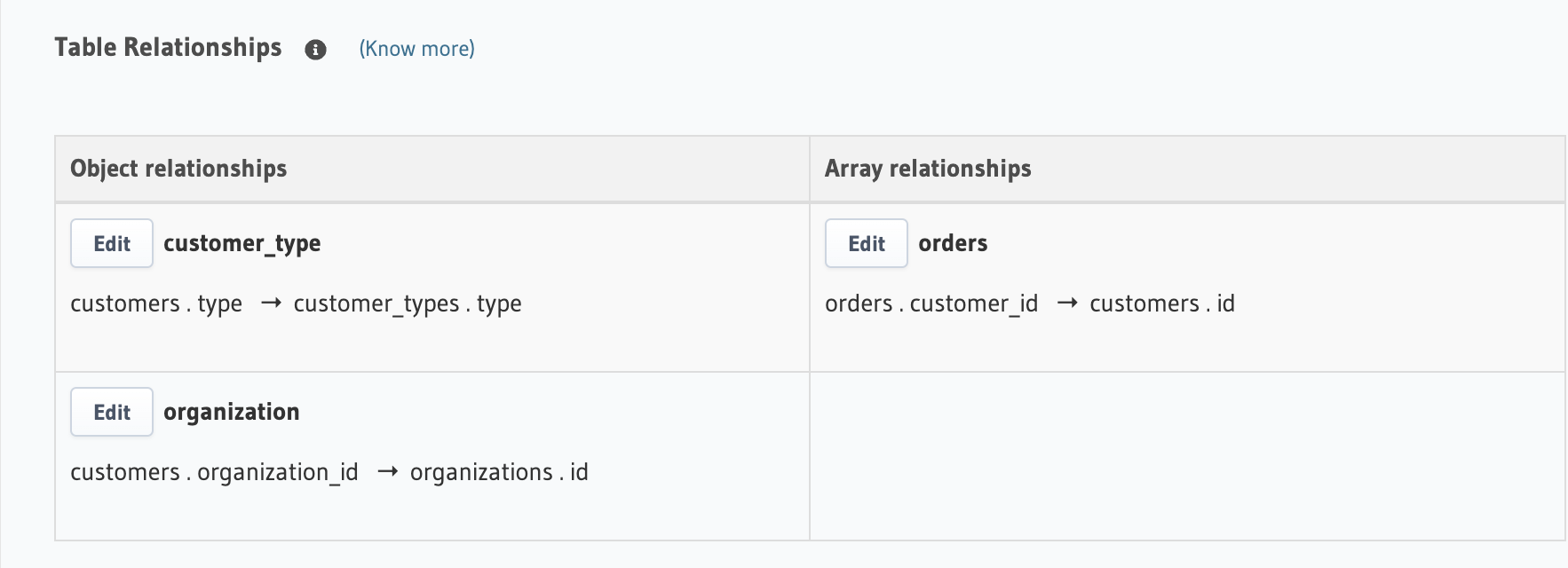Click the empty array relationships cell
The height and width of the screenshot is (568, 1568).
[x=1186, y=456]
